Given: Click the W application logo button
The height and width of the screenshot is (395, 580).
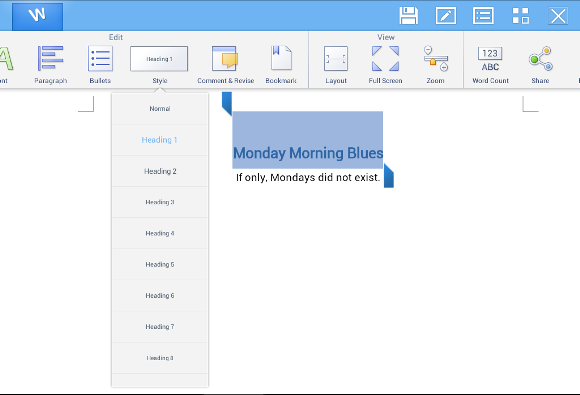Looking at the screenshot, I should click(x=37, y=17).
